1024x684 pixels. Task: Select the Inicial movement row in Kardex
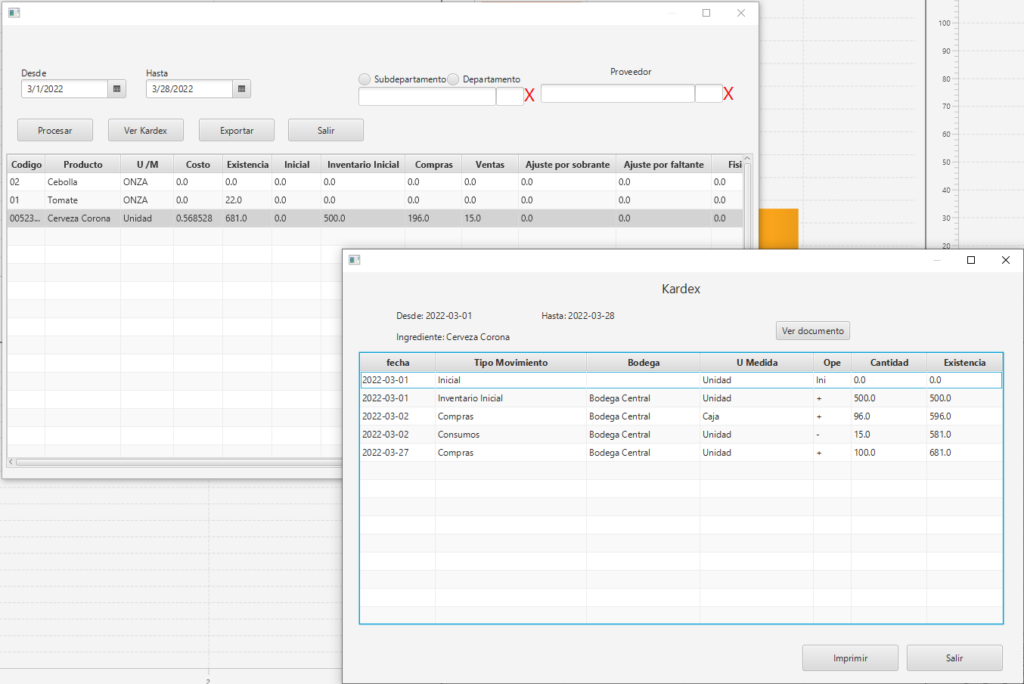(x=681, y=380)
